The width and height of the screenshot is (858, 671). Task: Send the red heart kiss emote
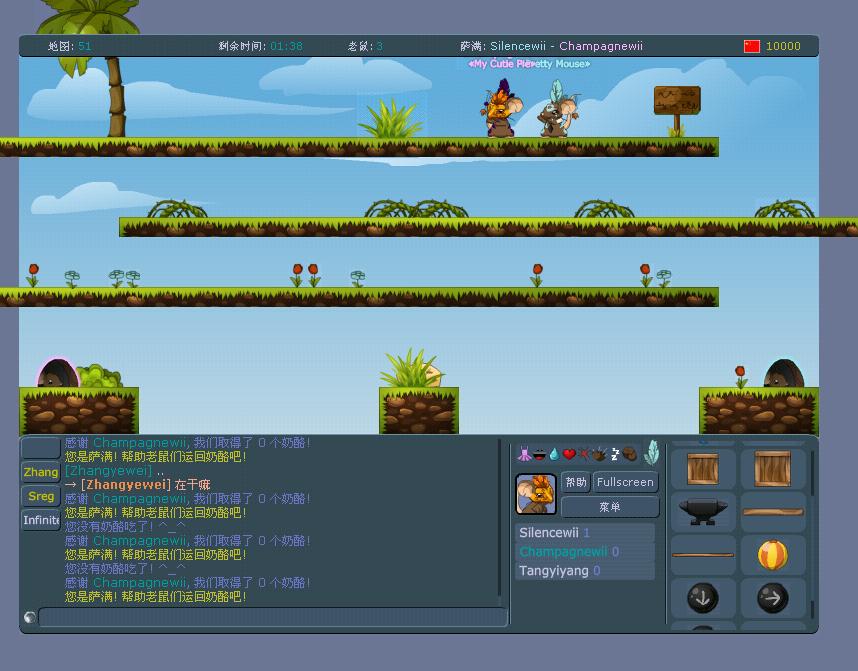(x=570, y=454)
